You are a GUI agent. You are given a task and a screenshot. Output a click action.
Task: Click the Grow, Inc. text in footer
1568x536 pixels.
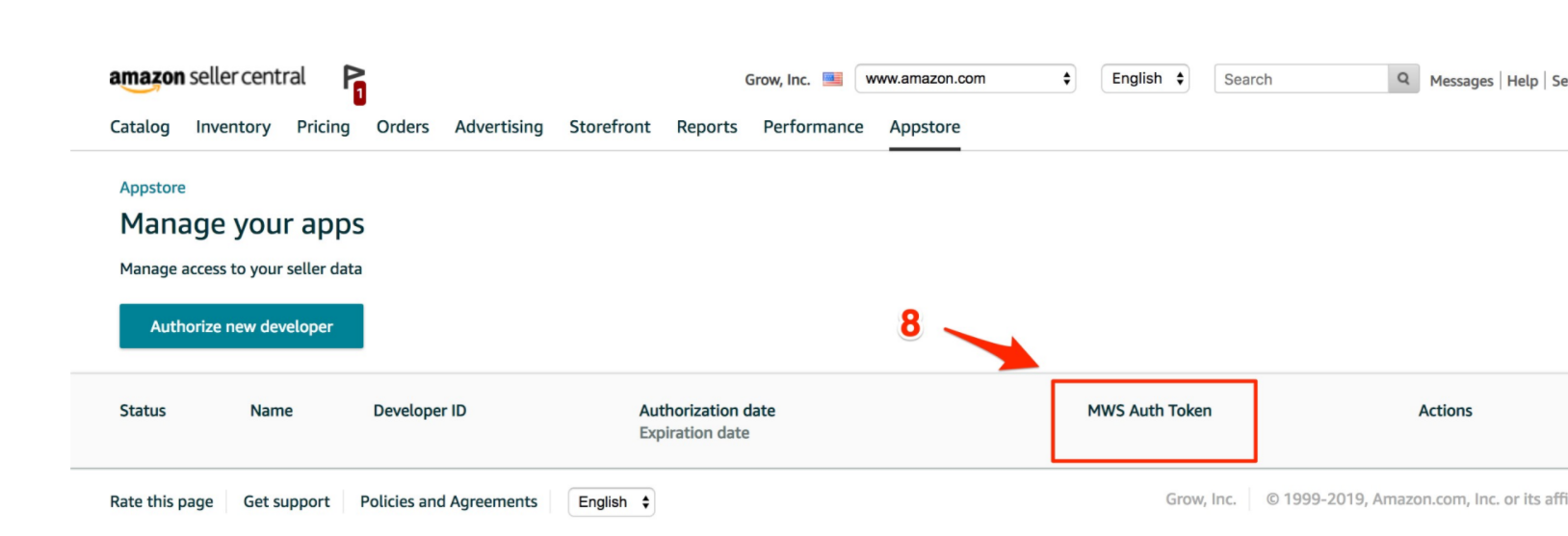tap(1200, 499)
